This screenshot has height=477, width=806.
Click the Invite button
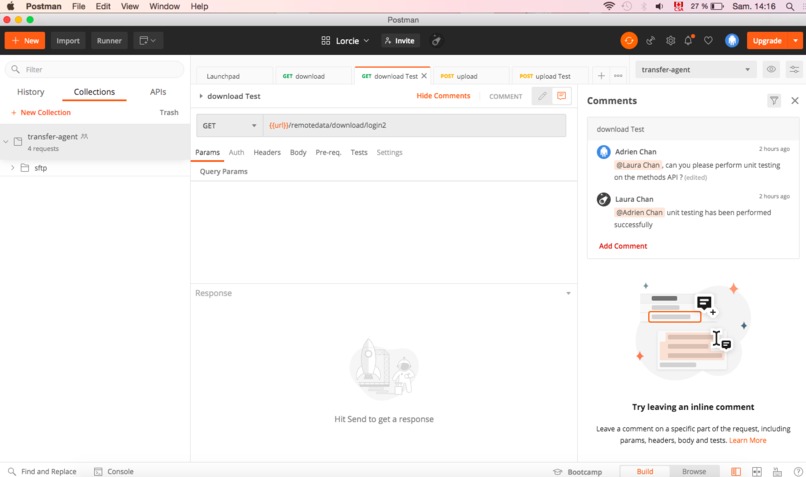(x=400, y=41)
